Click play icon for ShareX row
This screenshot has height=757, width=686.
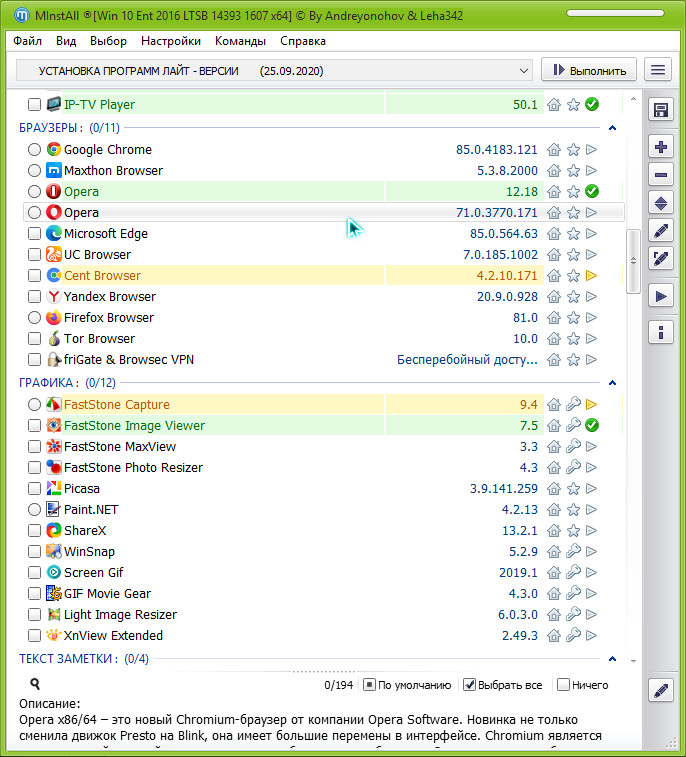click(591, 531)
